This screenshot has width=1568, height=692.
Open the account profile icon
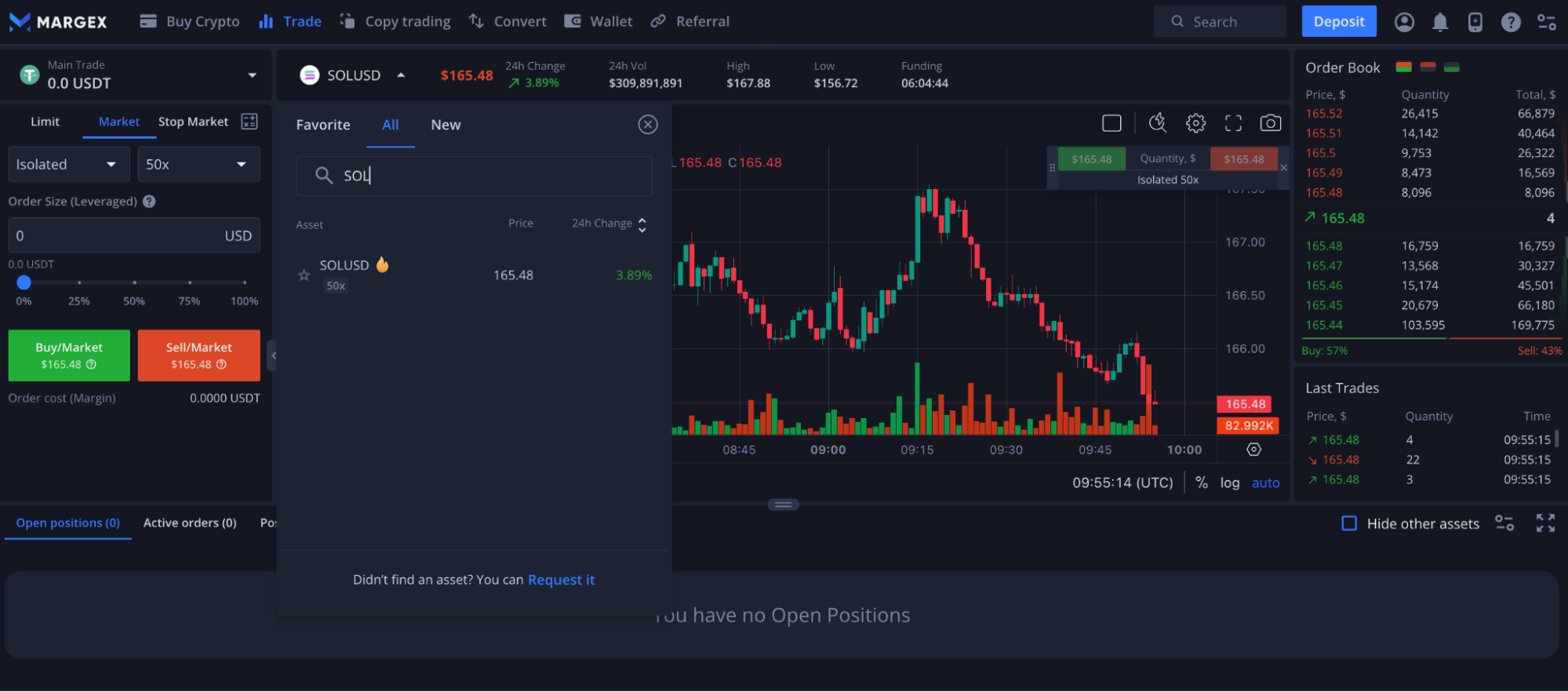point(1404,22)
